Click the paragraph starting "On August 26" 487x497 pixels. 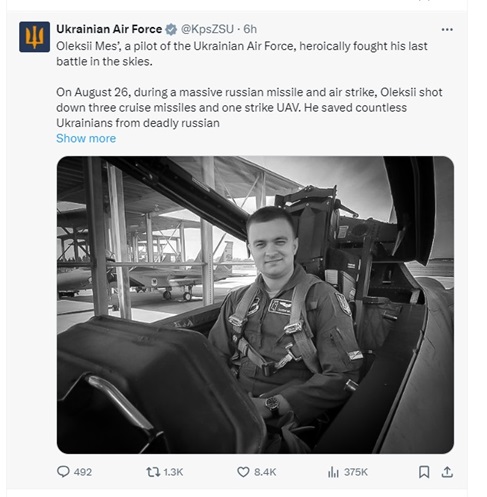249,107
